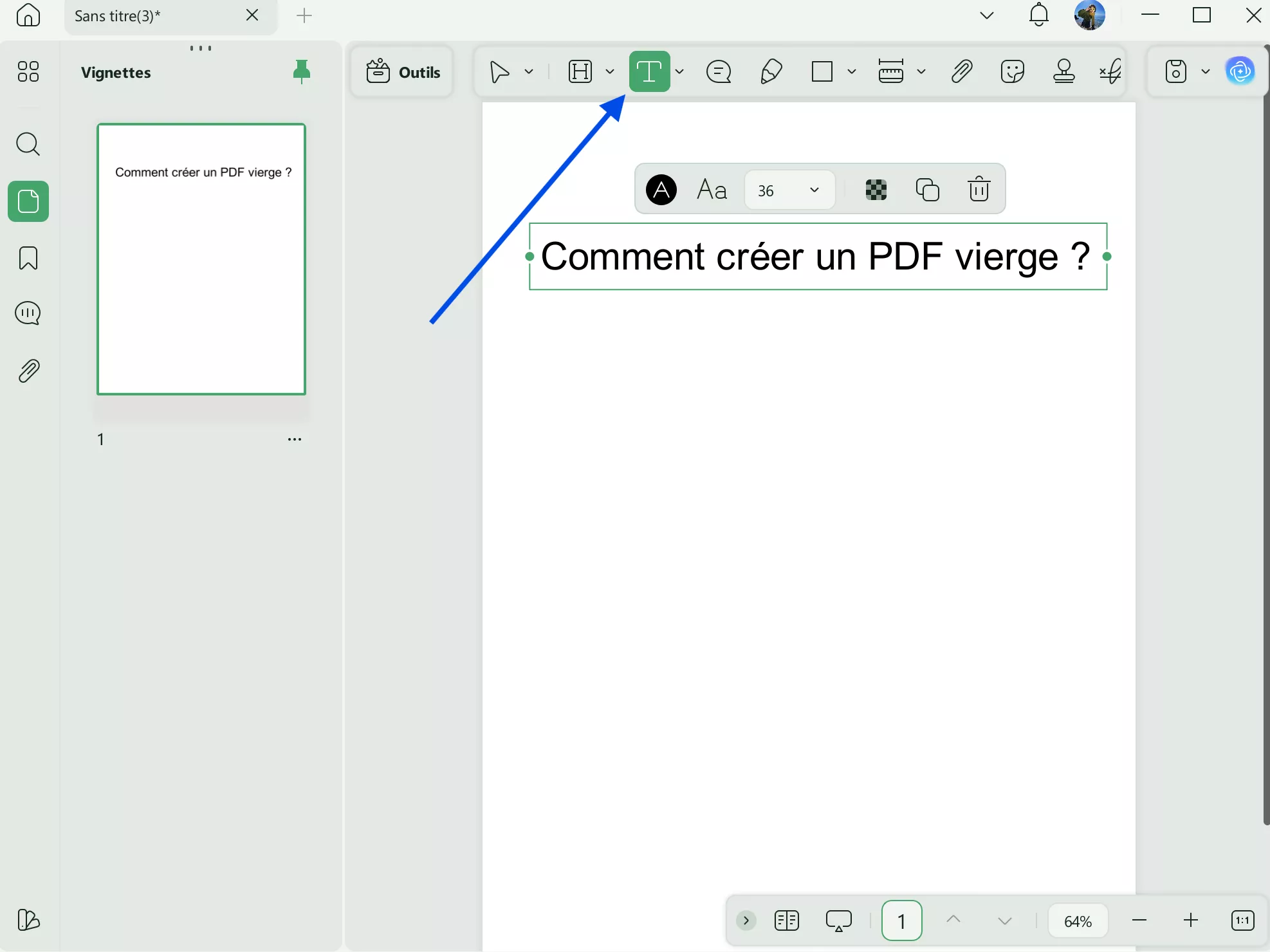Open a new tab with plus

coord(304,16)
